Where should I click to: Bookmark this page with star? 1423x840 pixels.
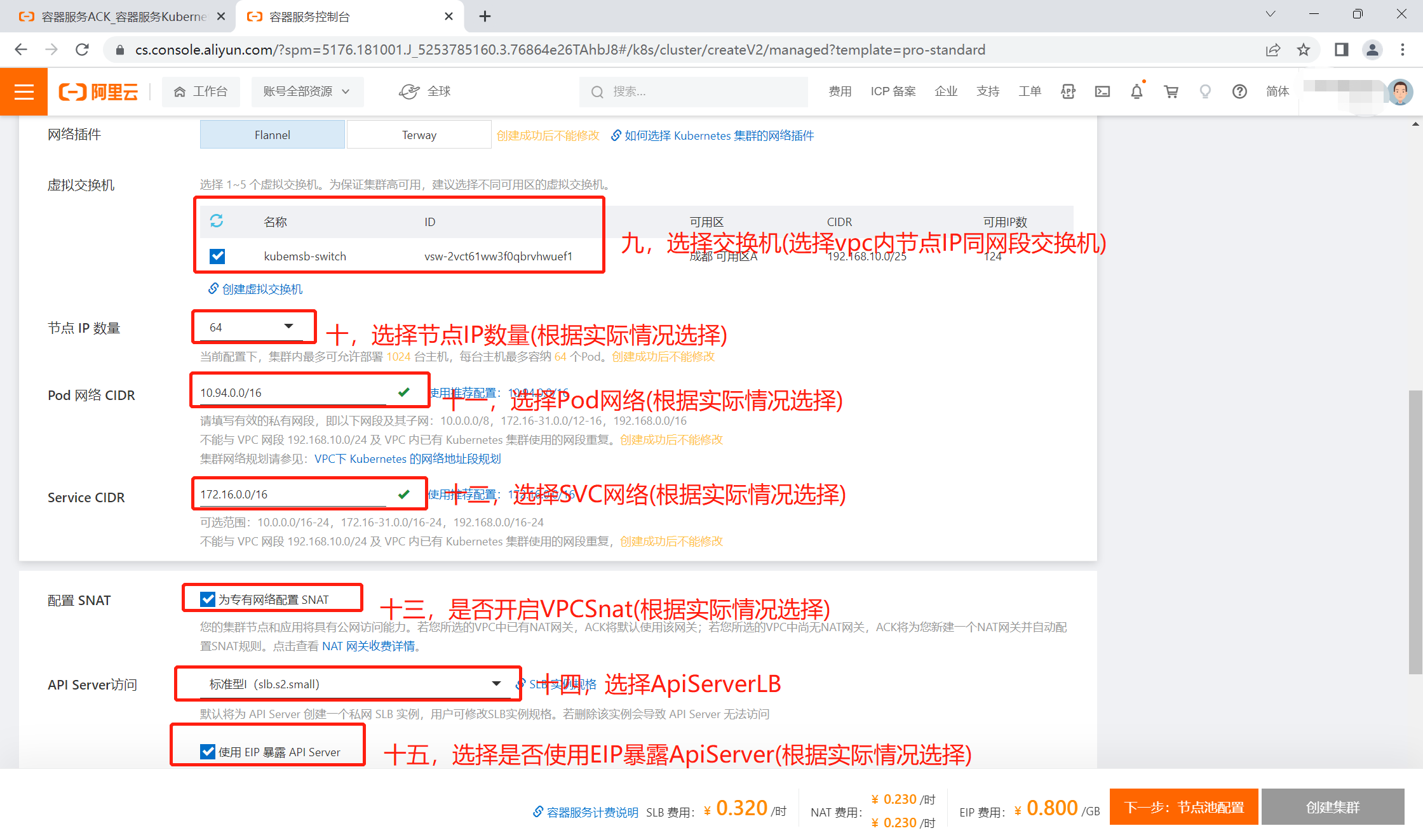coord(1304,50)
